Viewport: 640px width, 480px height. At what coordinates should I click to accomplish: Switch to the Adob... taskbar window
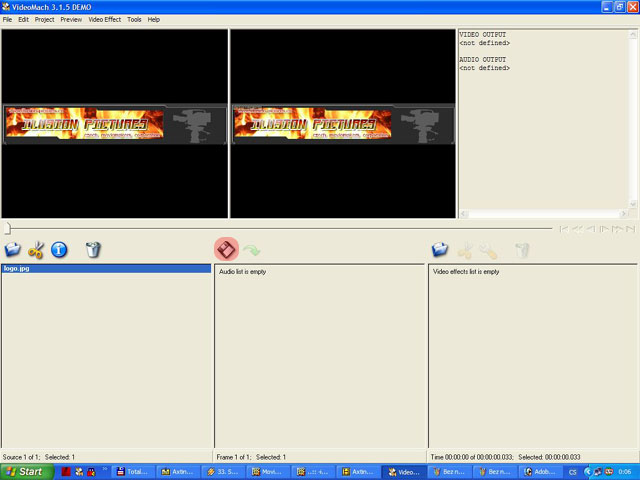point(539,472)
